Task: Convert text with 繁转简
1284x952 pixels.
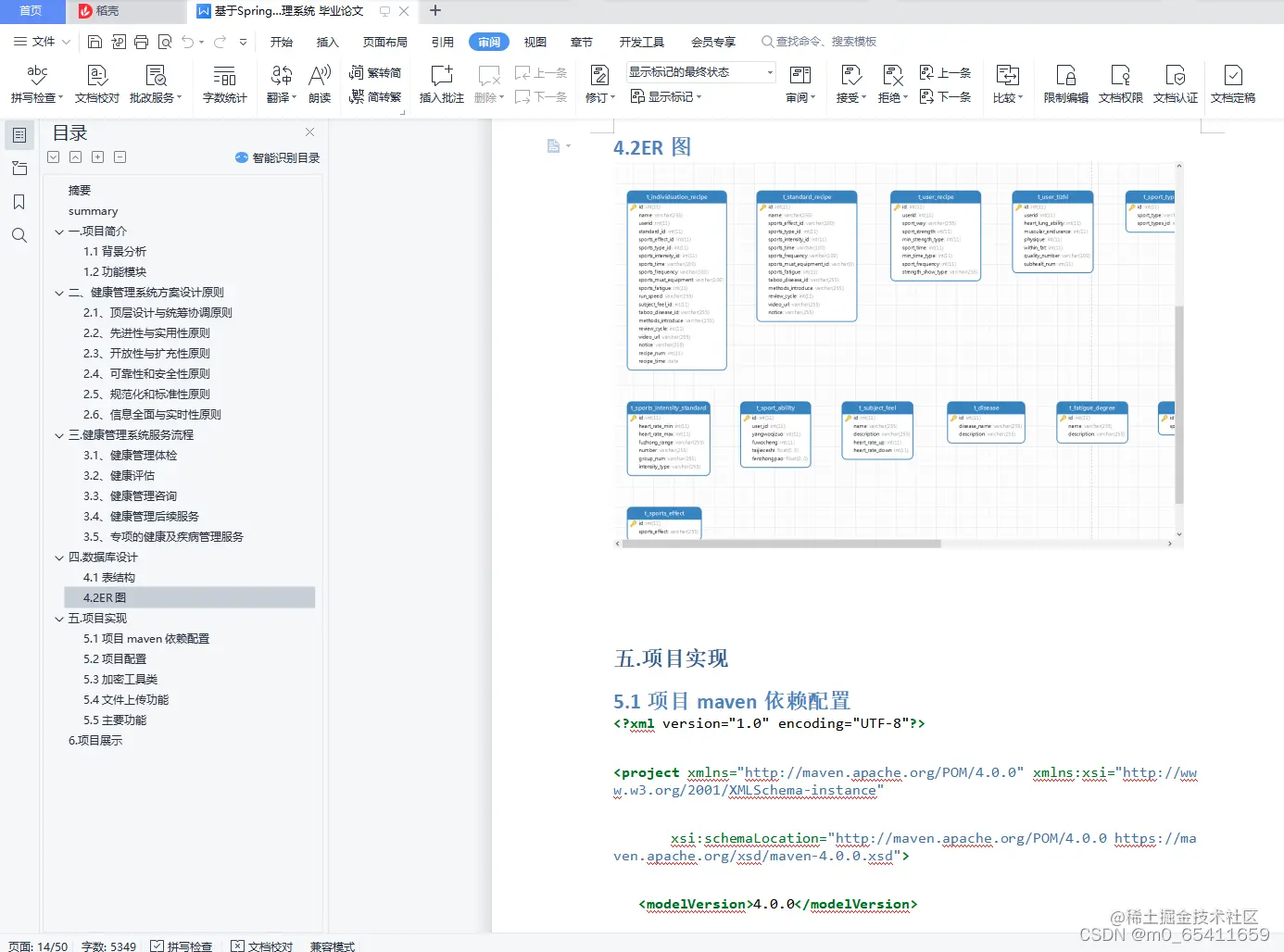Action: coord(375,72)
